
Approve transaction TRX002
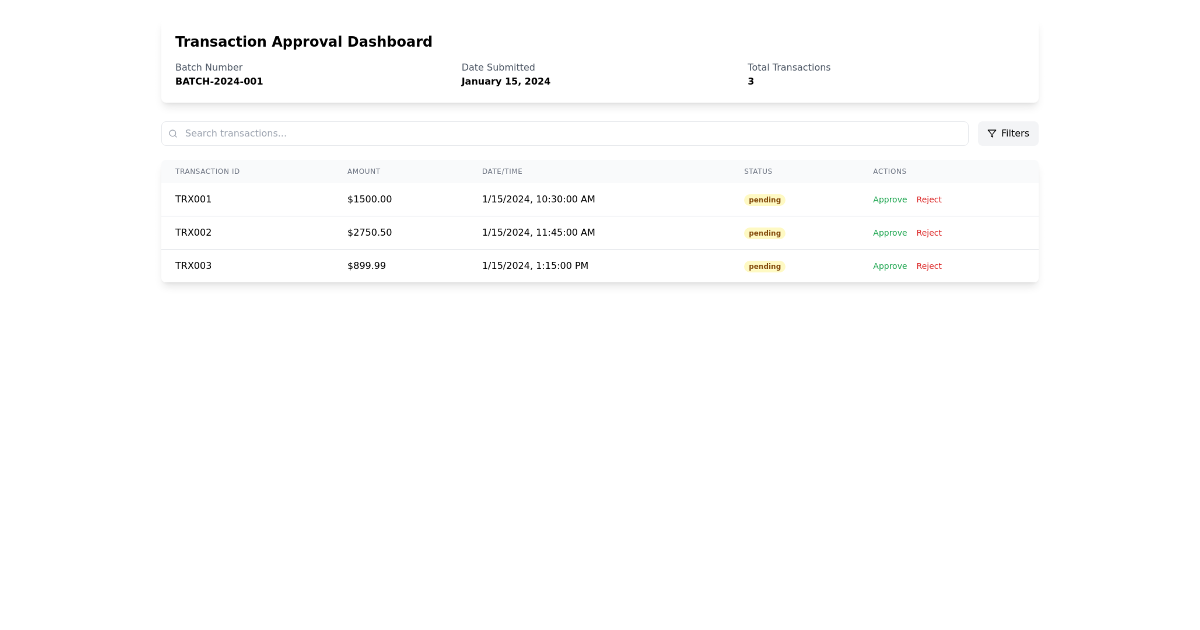coord(889,232)
